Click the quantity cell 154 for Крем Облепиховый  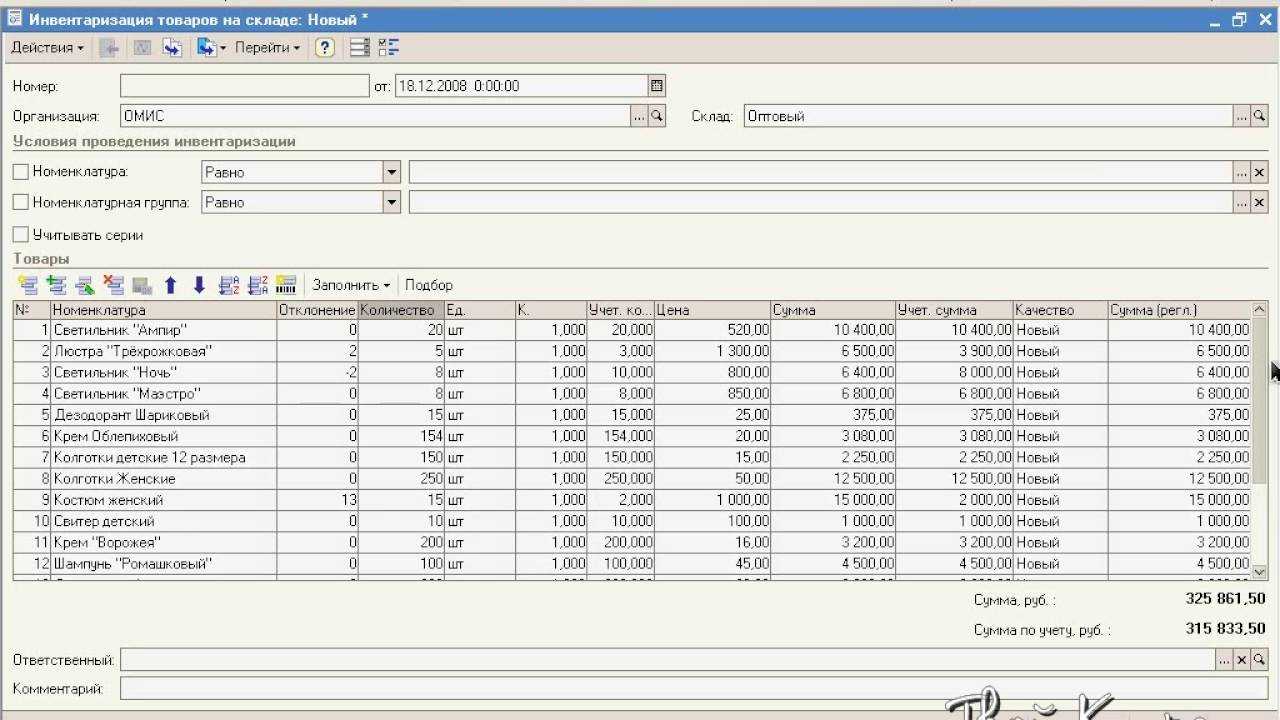point(401,436)
